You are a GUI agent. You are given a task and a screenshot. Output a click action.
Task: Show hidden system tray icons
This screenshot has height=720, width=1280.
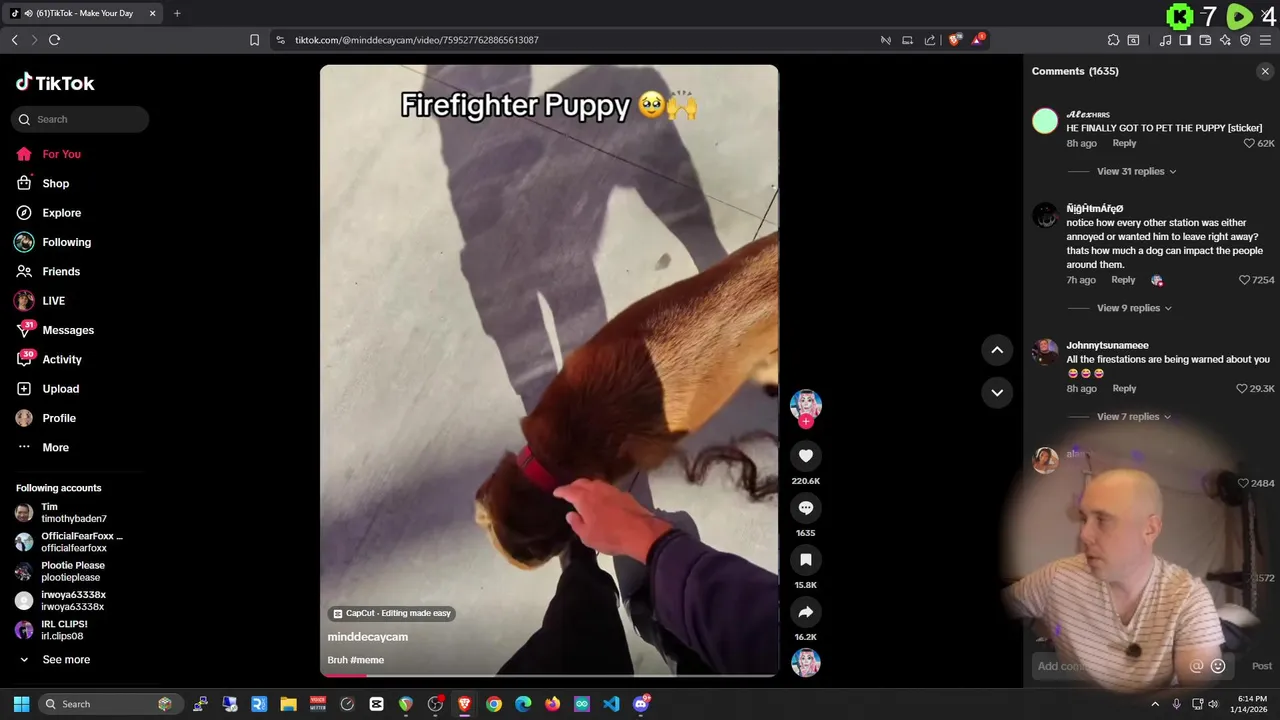pyautogui.click(x=1155, y=704)
